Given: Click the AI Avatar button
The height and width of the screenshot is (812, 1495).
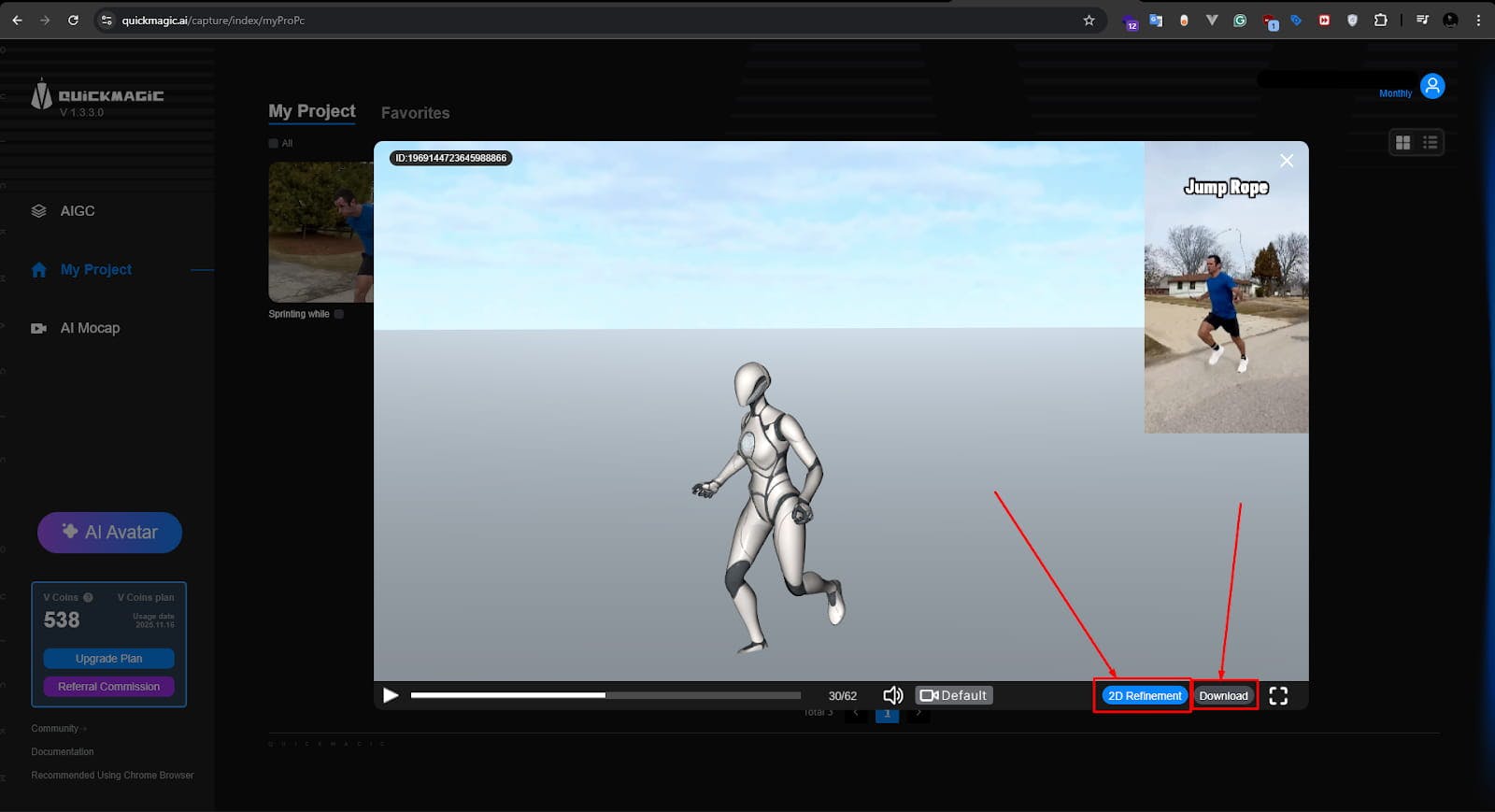Looking at the screenshot, I should (x=109, y=533).
